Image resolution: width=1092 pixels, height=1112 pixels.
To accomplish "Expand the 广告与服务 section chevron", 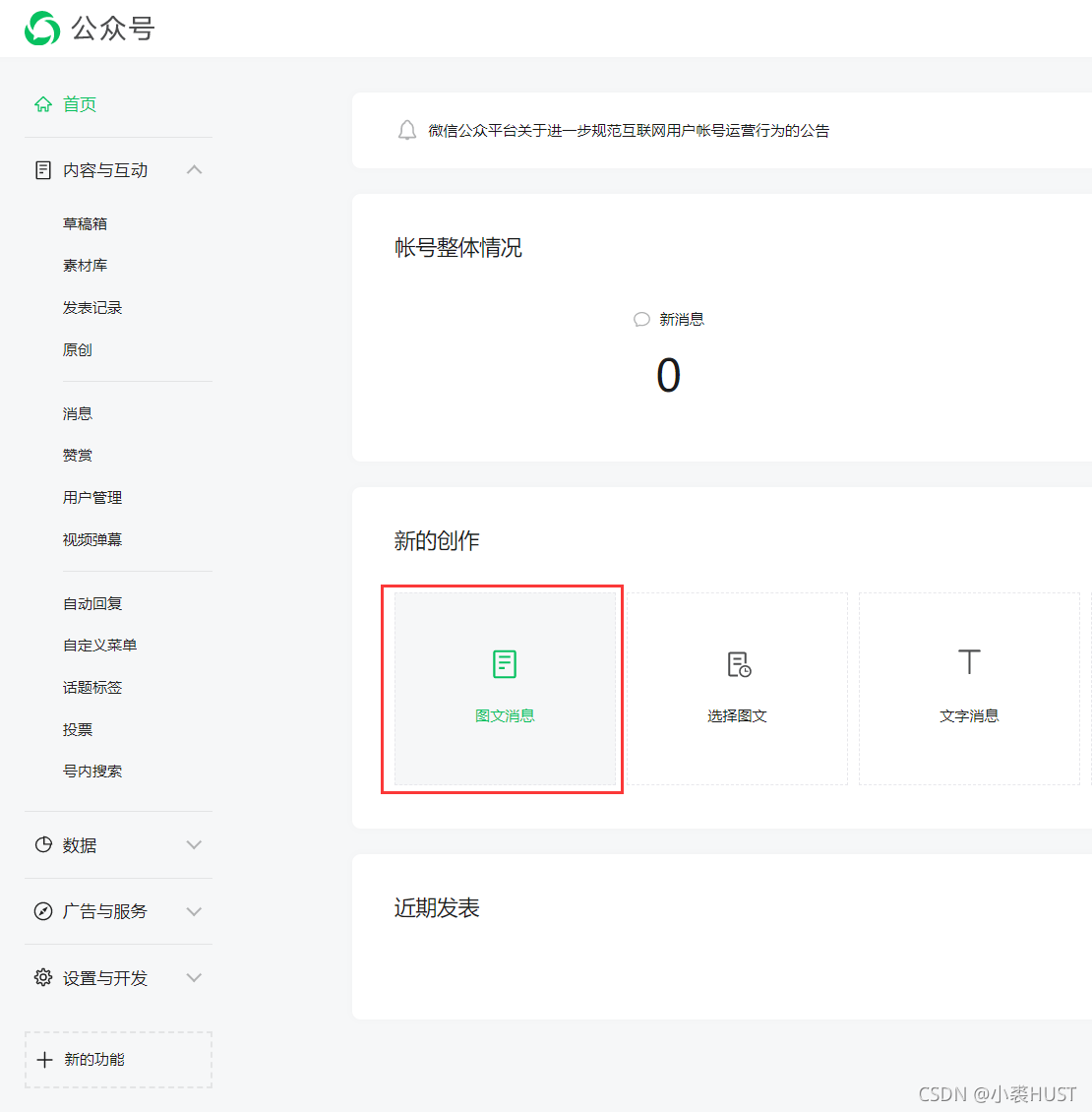I will click(194, 911).
